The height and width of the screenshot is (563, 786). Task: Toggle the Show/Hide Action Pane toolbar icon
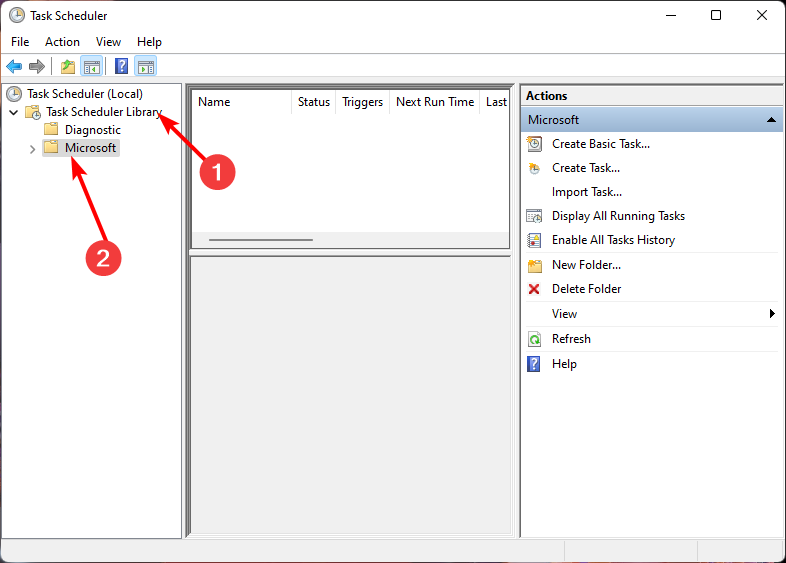(146, 66)
